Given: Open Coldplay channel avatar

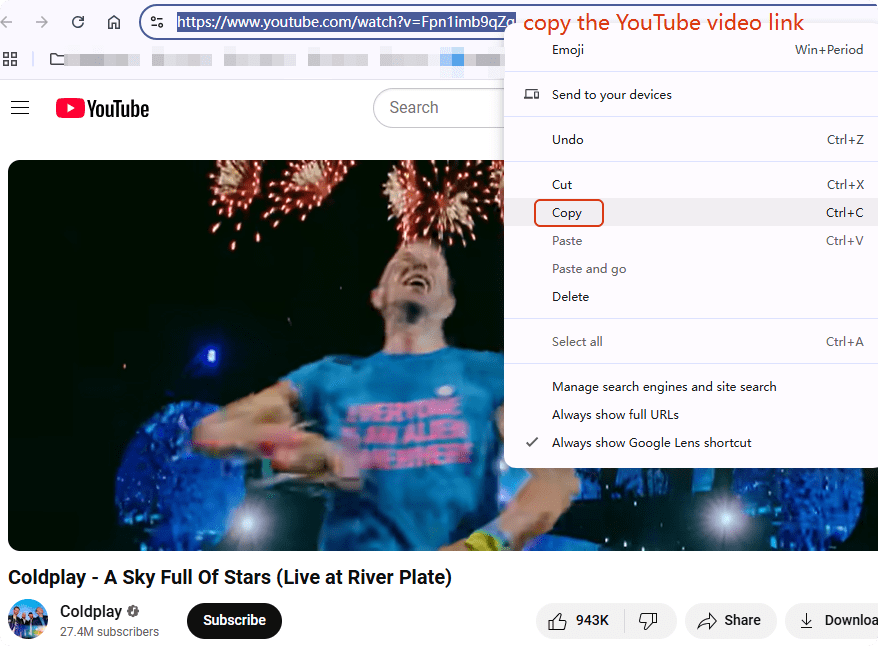Looking at the screenshot, I should pyautogui.click(x=28, y=620).
